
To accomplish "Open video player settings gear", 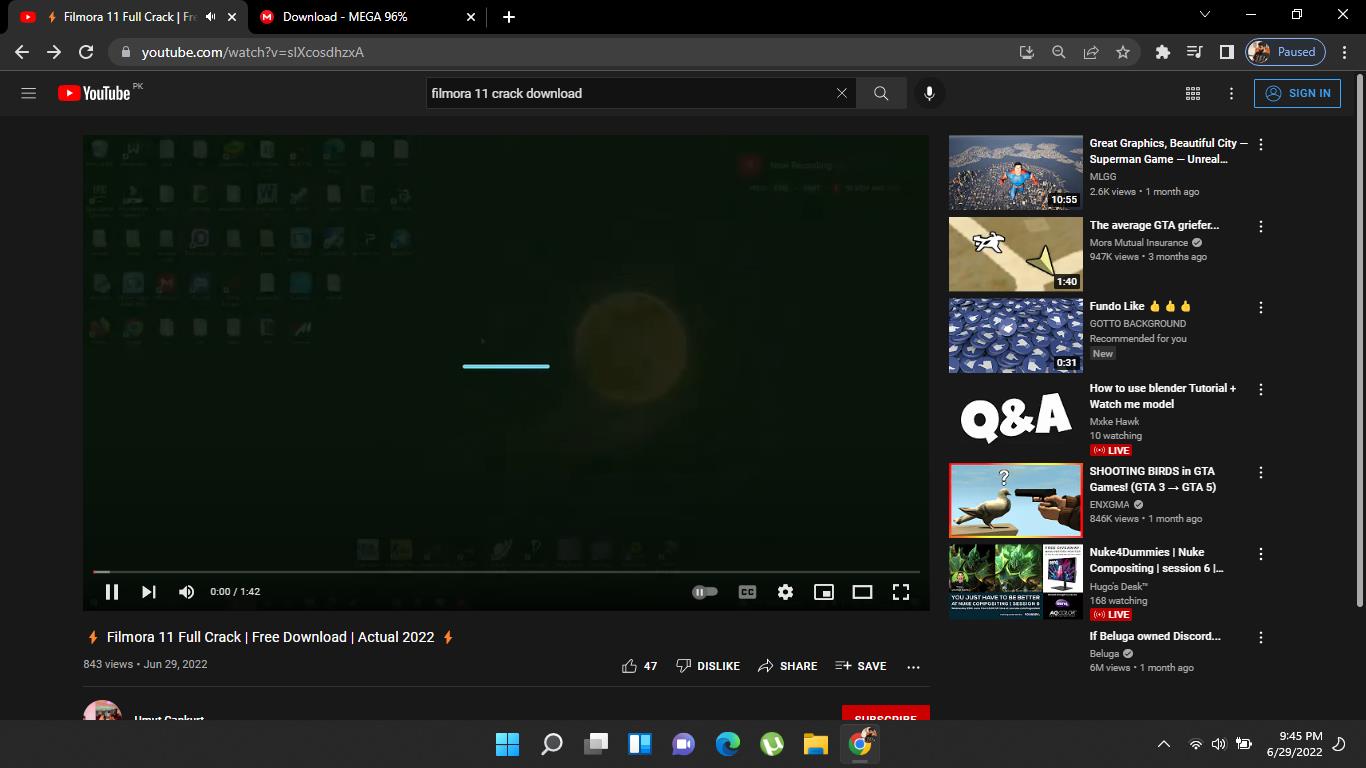I will tap(785, 592).
